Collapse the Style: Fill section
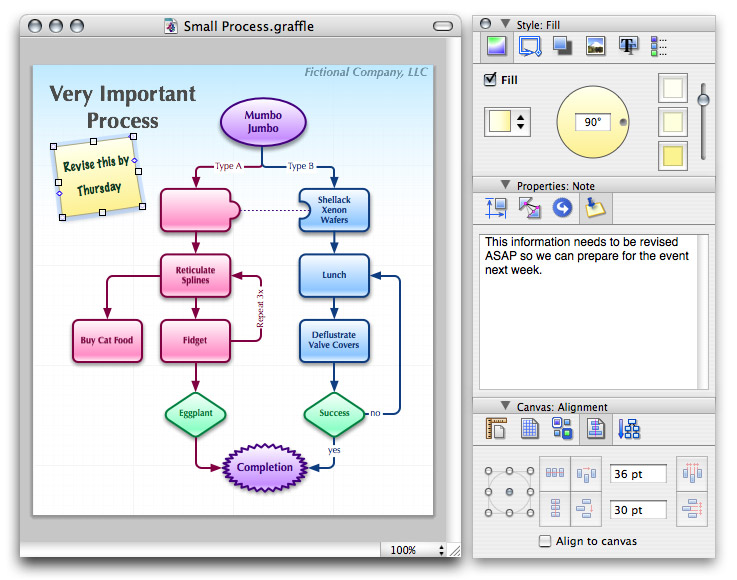 [x=505, y=24]
